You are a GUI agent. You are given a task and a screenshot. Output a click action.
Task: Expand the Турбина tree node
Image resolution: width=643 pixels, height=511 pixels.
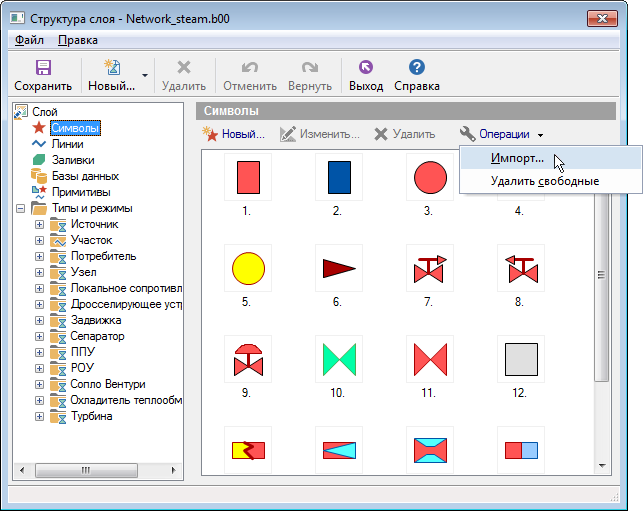coord(40,416)
